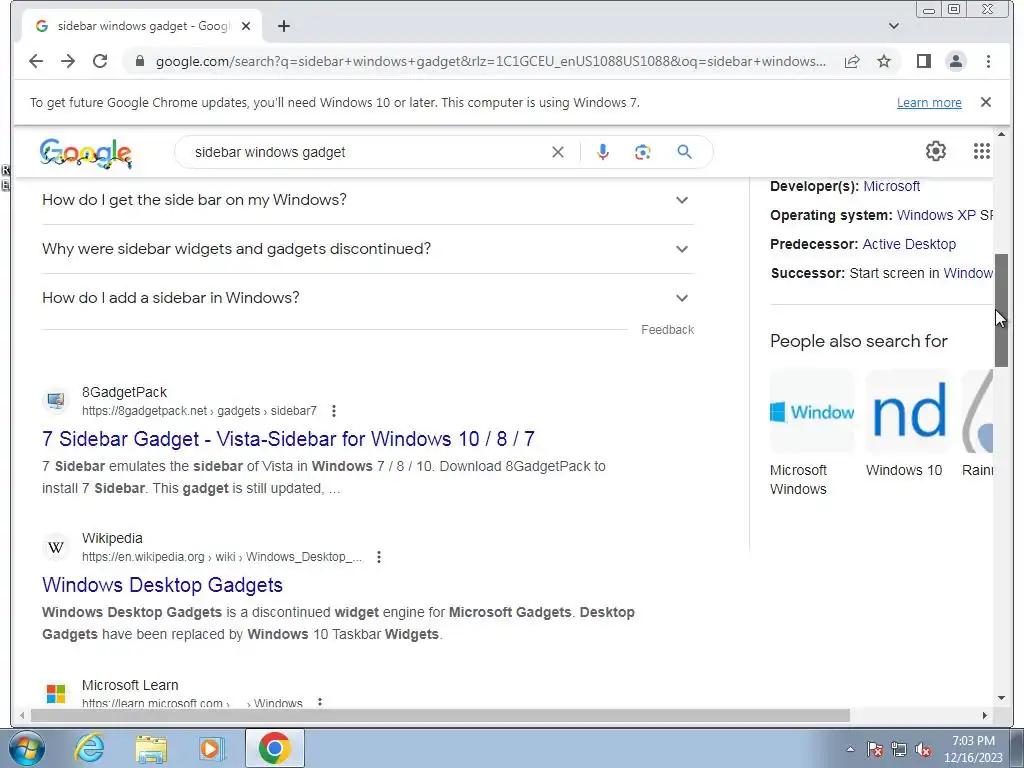Click Chrome icon in taskbar
This screenshot has width=1024, height=768.
pyautogui.click(x=274, y=748)
